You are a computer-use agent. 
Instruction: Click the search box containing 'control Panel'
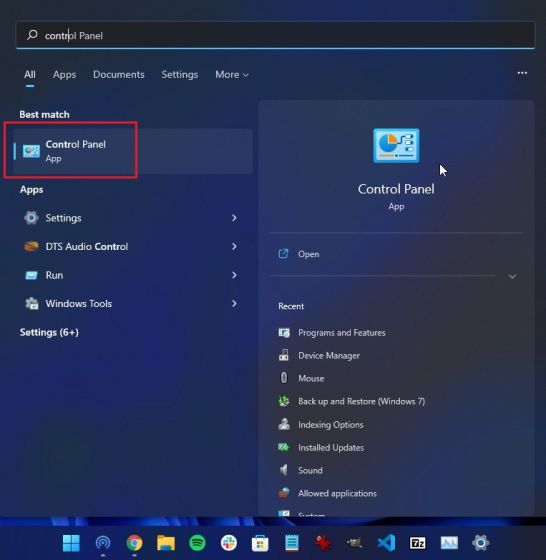[x=275, y=35]
